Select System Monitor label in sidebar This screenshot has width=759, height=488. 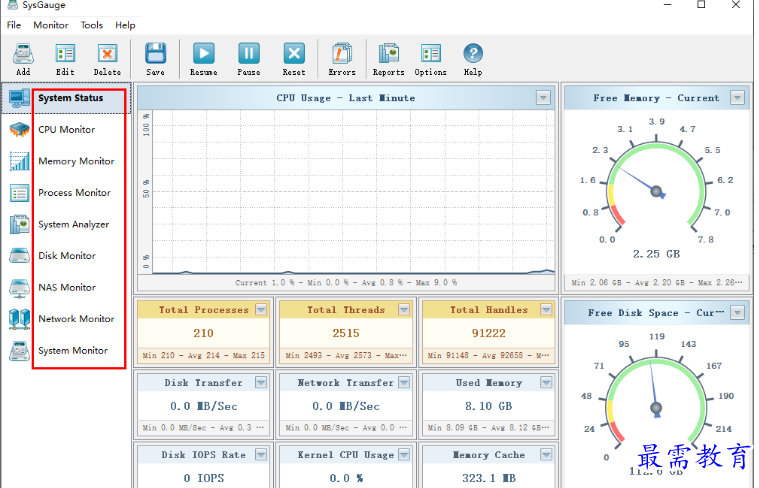tap(73, 351)
